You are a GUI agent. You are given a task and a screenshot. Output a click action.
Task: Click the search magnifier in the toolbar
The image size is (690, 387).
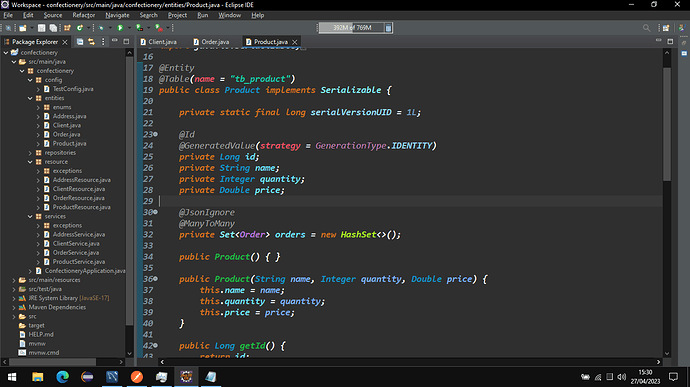tap(646, 28)
